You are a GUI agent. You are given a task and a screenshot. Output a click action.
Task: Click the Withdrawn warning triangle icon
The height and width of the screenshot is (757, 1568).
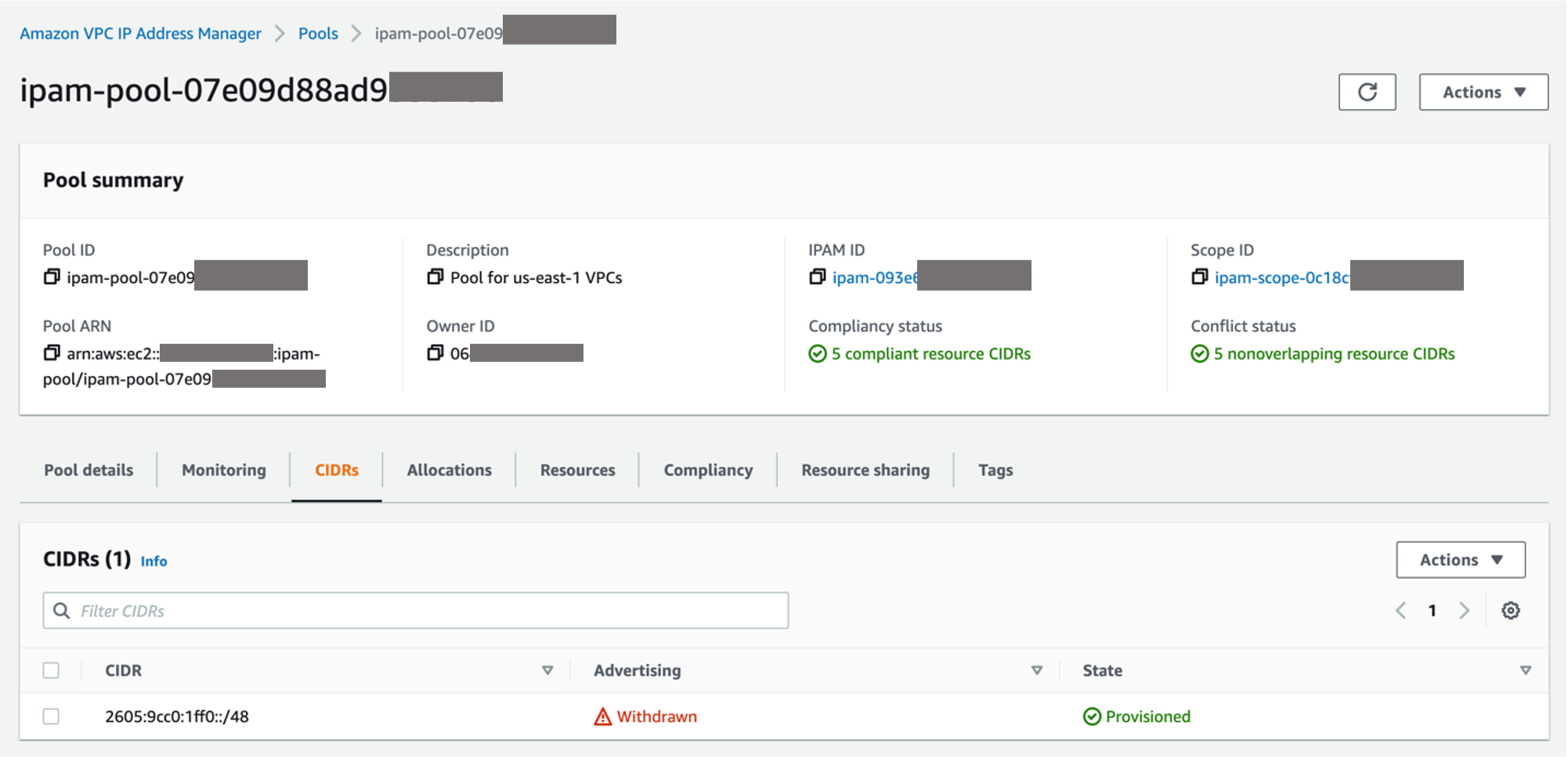(602, 716)
